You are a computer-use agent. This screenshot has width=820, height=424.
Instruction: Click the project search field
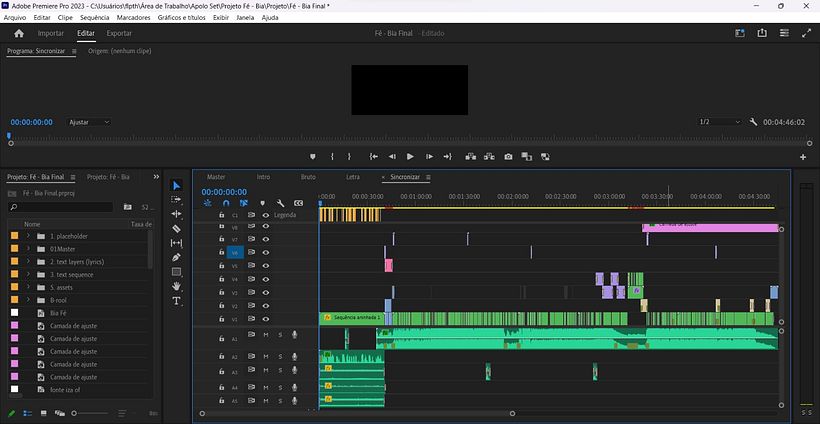[61, 207]
